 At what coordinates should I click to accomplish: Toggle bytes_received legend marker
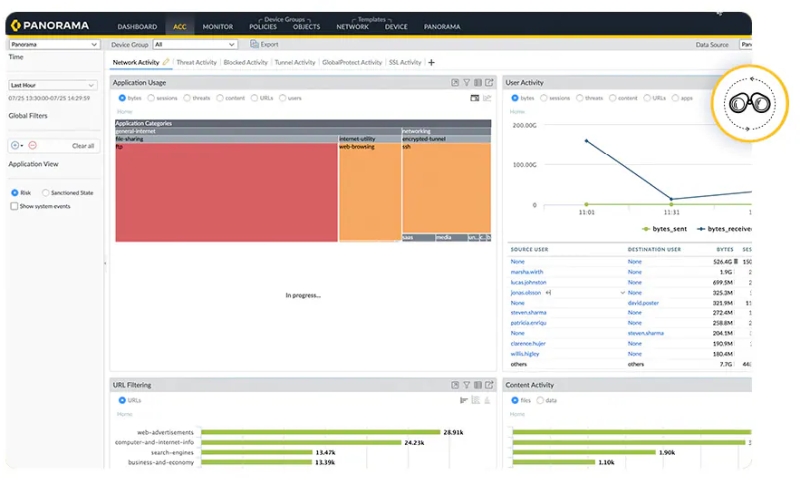click(x=702, y=229)
